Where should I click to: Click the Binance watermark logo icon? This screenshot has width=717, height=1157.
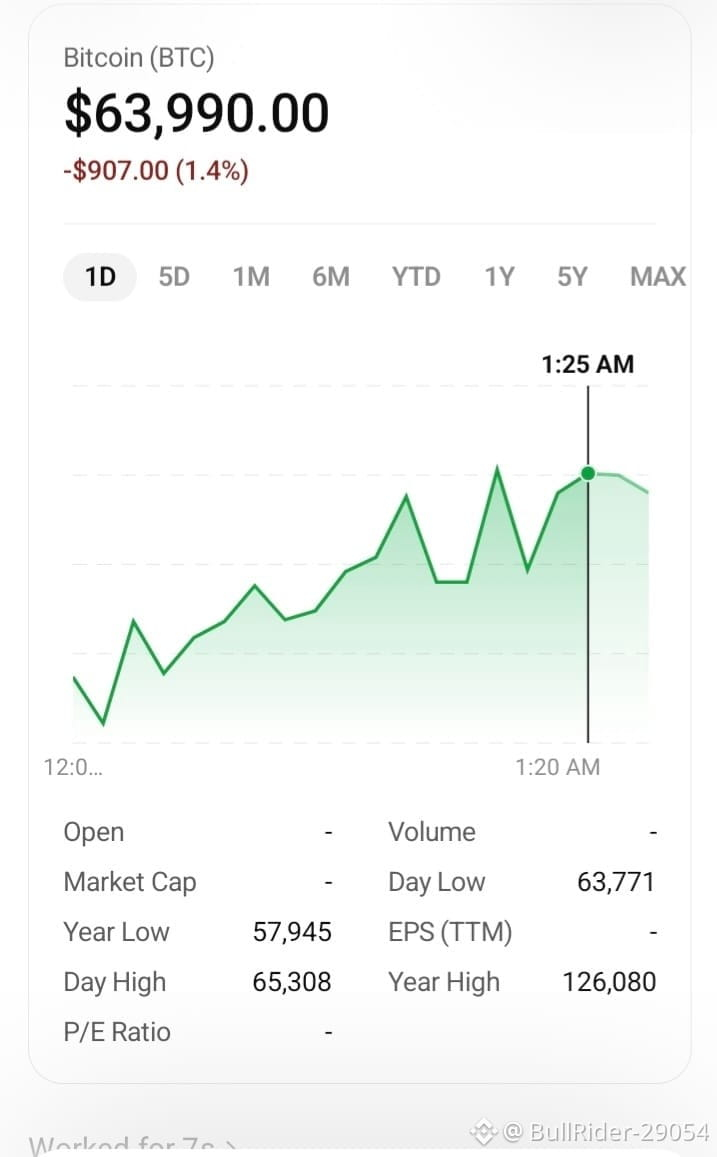point(484,1131)
